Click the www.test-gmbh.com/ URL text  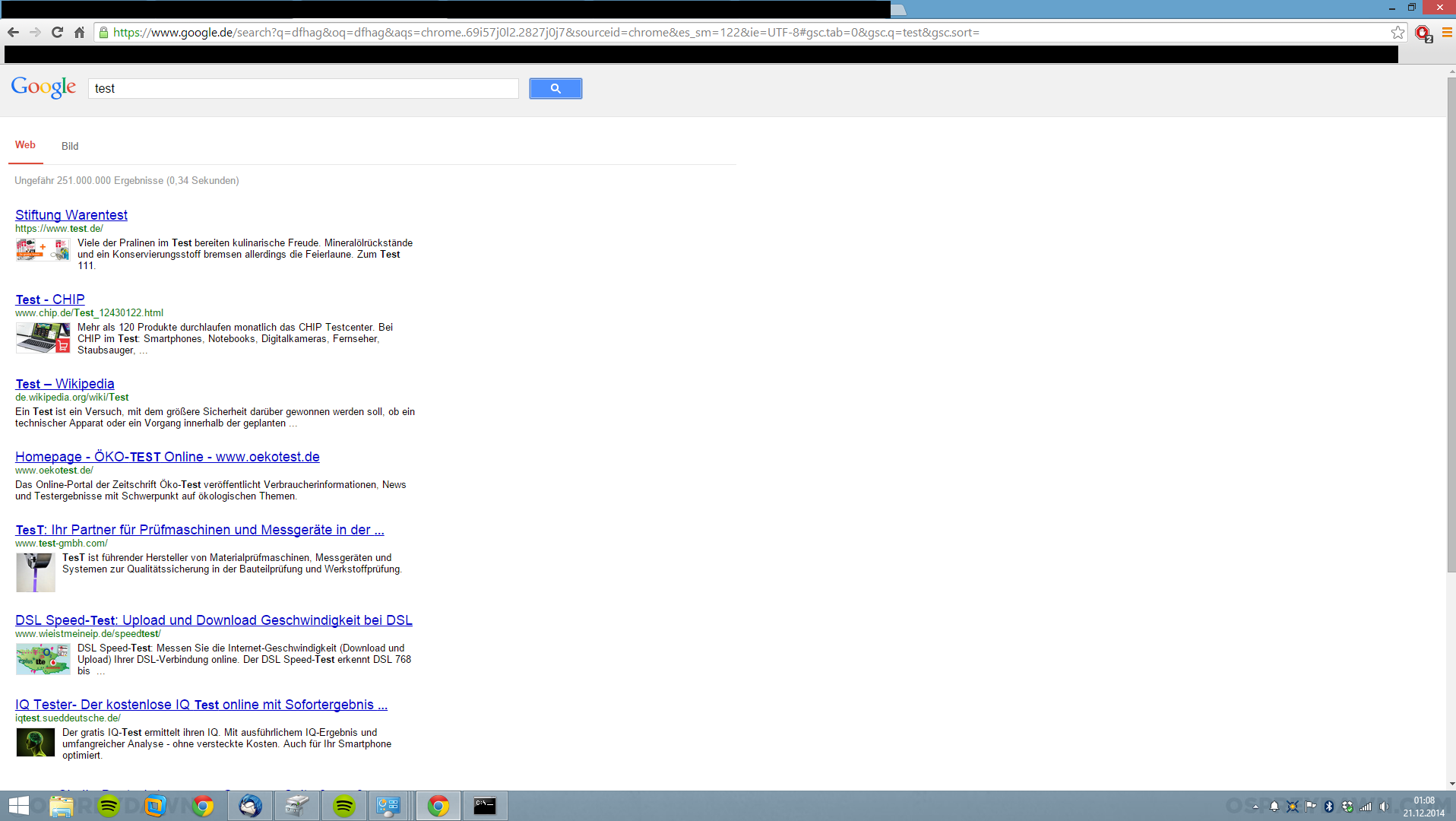pos(62,544)
